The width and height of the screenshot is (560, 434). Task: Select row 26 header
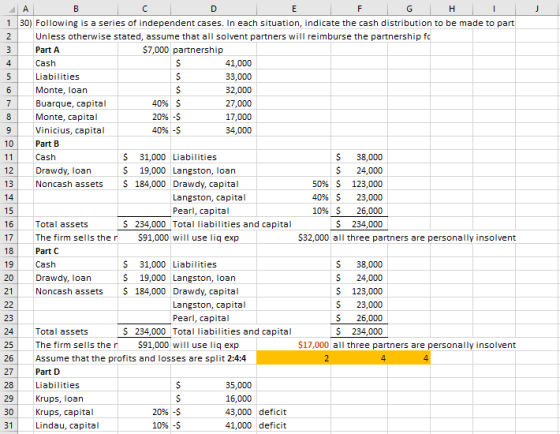[x=9, y=358]
